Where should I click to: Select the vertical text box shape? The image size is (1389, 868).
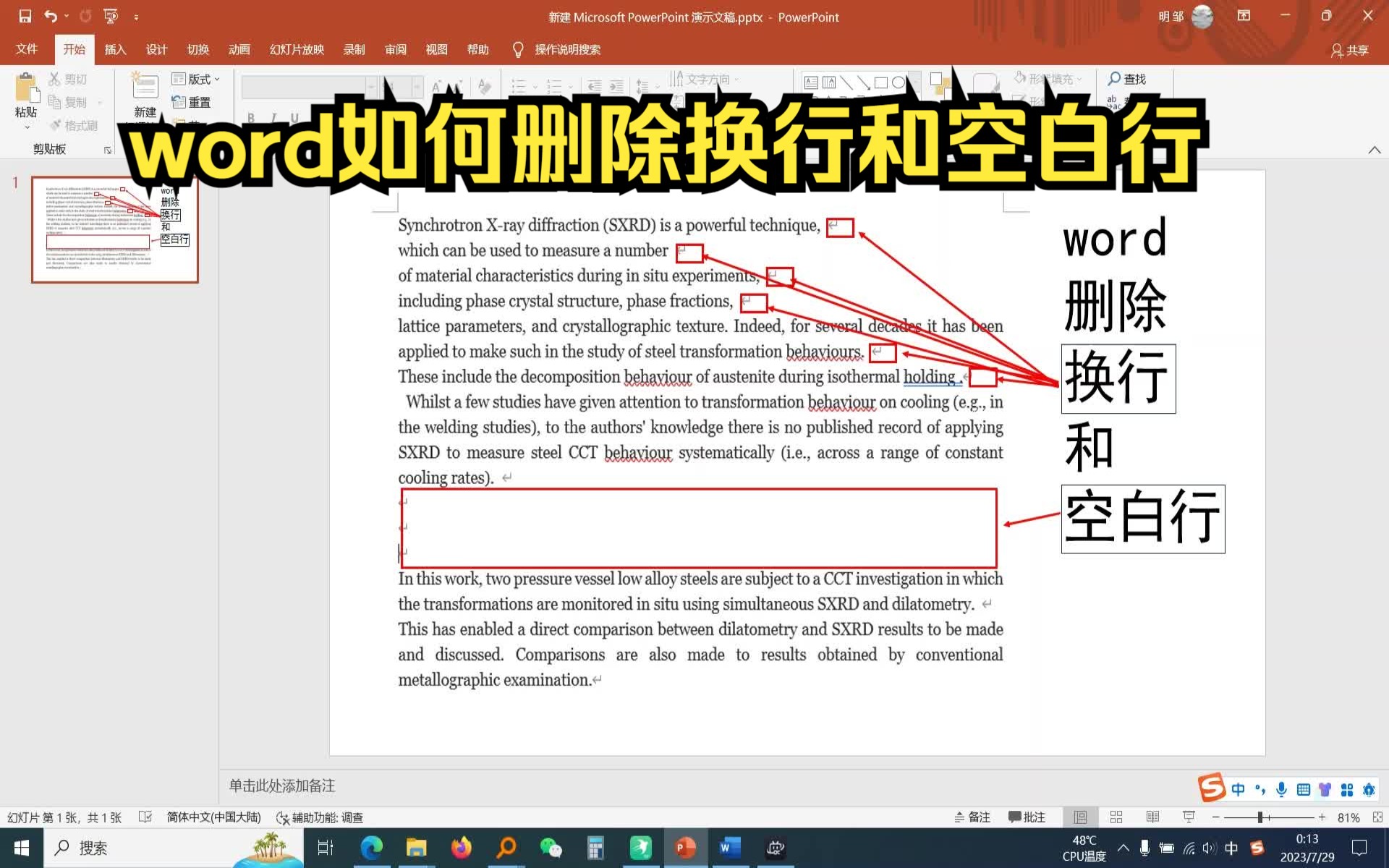coord(829,82)
